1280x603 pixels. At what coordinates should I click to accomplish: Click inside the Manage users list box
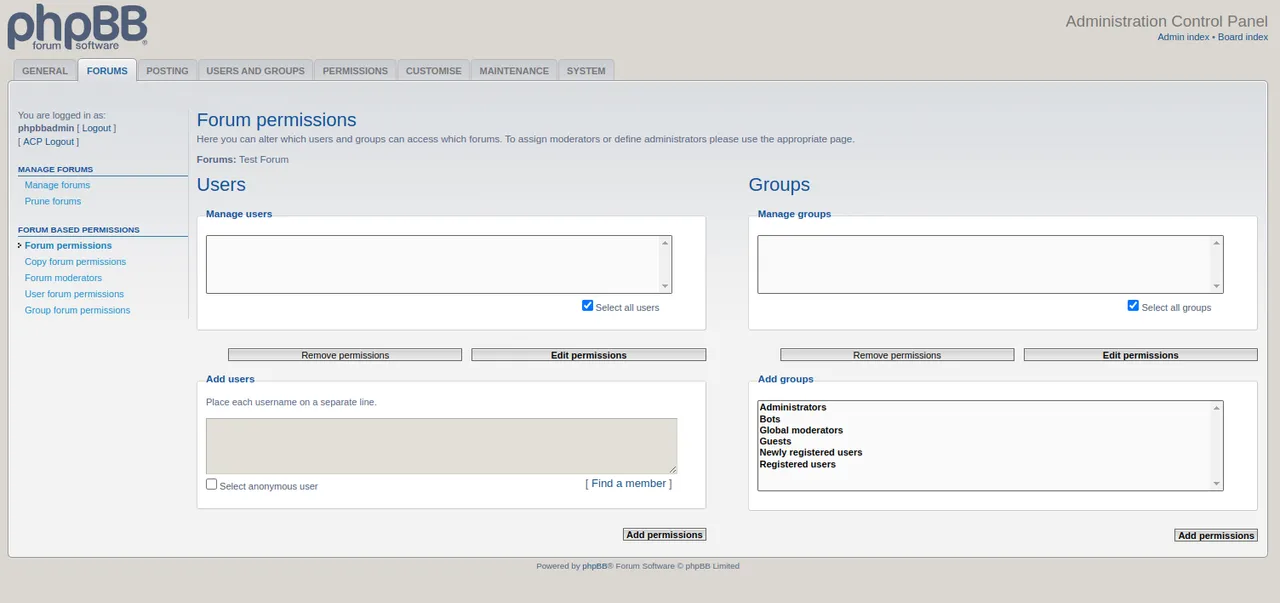(x=439, y=264)
